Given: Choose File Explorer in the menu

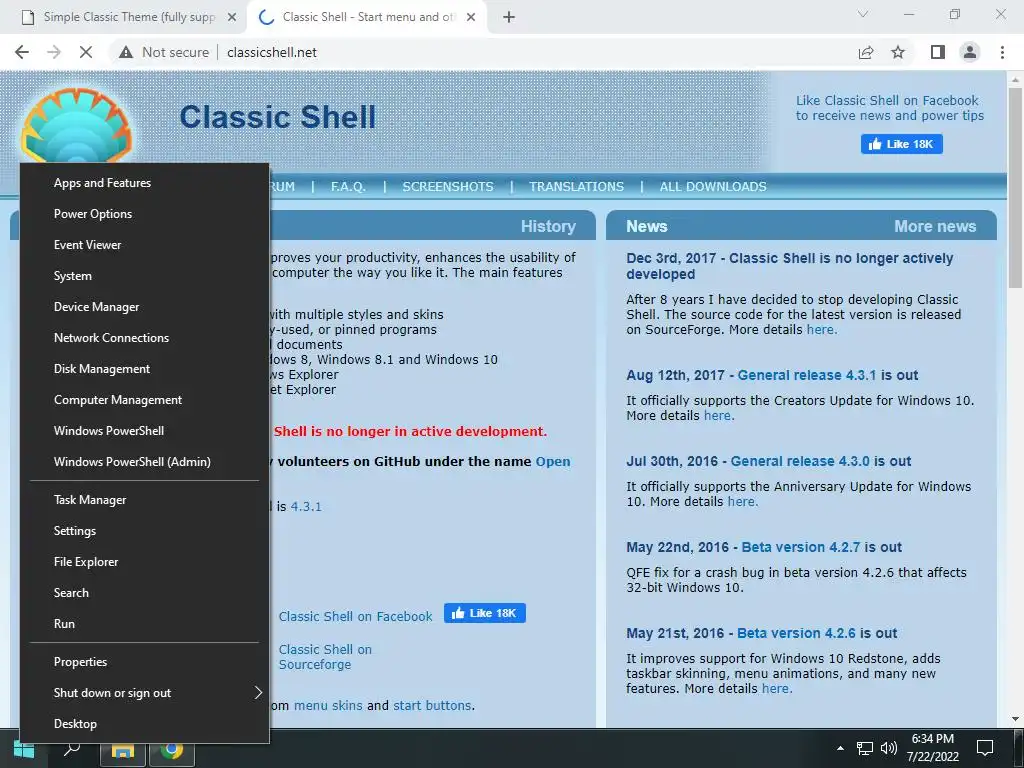Looking at the screenshot, I should coord(144,562).
